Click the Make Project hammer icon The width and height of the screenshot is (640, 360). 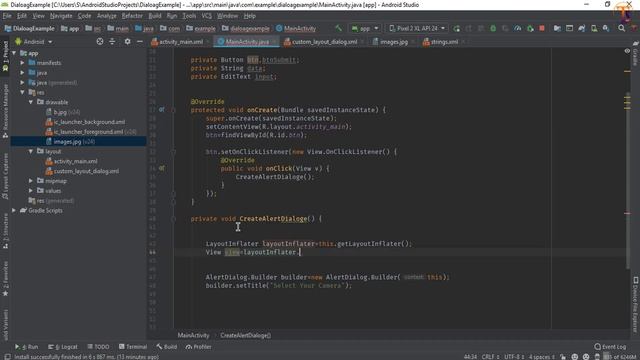(x=338, y=28)
